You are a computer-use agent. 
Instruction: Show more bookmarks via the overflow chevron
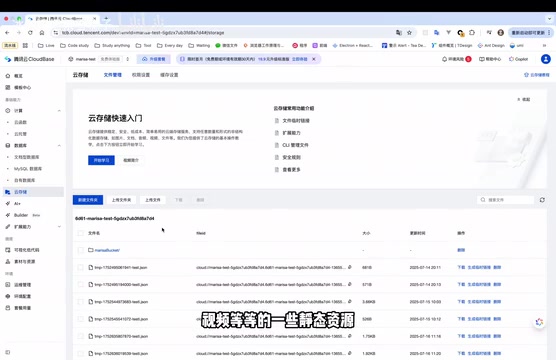tap(544, 45)
